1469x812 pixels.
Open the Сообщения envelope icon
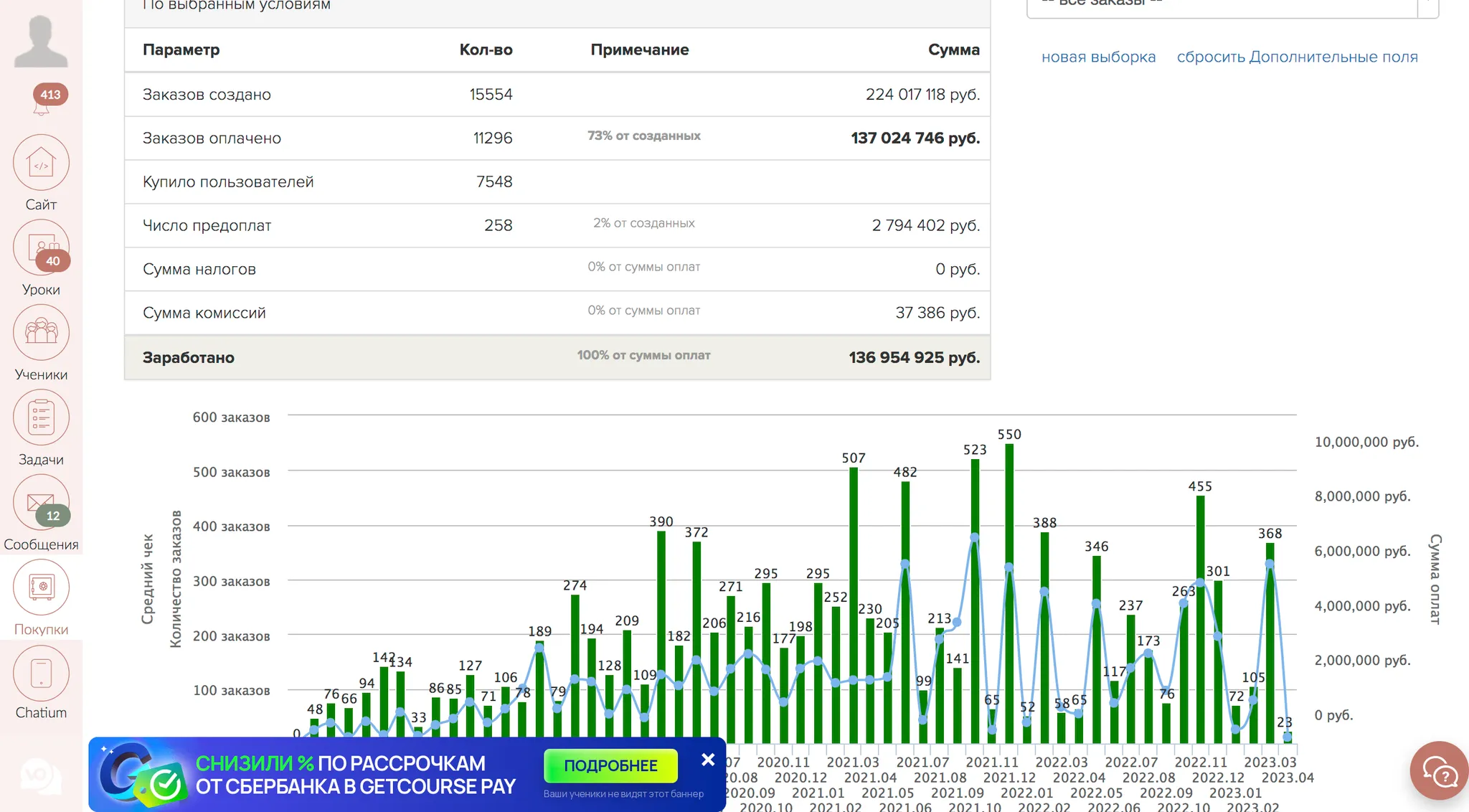click(41, 502)
